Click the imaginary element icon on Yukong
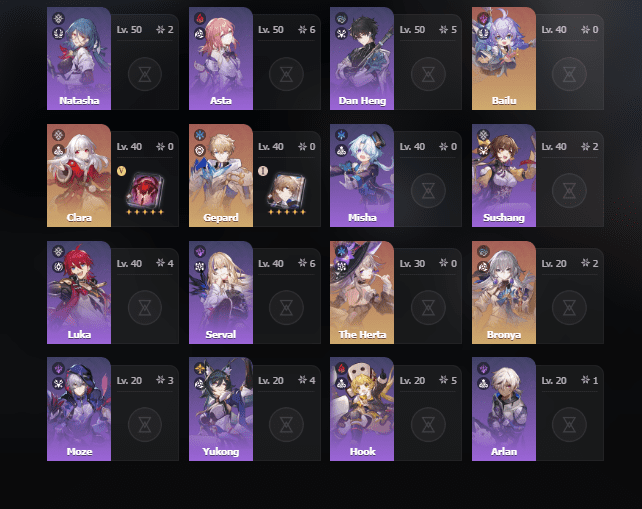The height and width of the screenshot is (509, 642). tap(200, 369)
